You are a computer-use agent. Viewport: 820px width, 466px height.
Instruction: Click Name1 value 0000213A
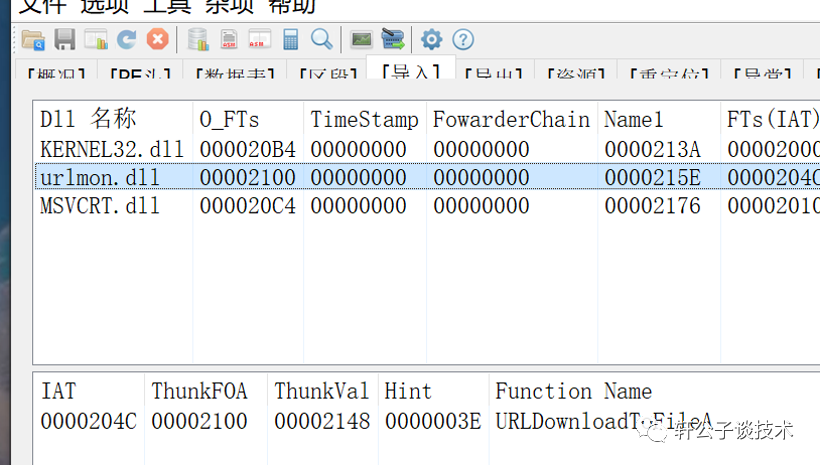(x=652, y=150)
